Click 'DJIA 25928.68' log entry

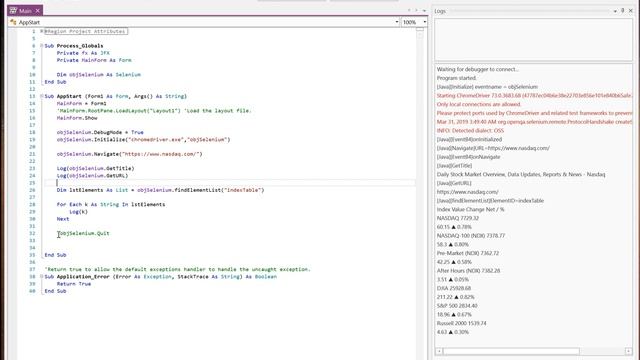(x=453, y=288)
